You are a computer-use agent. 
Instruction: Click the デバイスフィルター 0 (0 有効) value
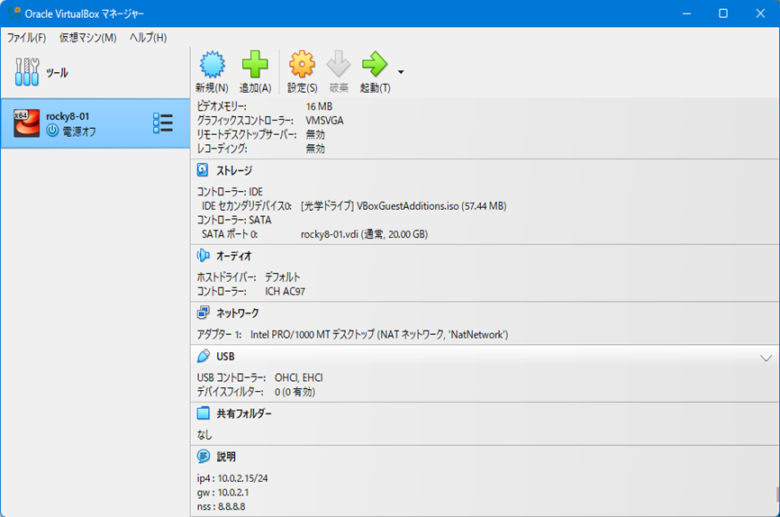point(294,392)
